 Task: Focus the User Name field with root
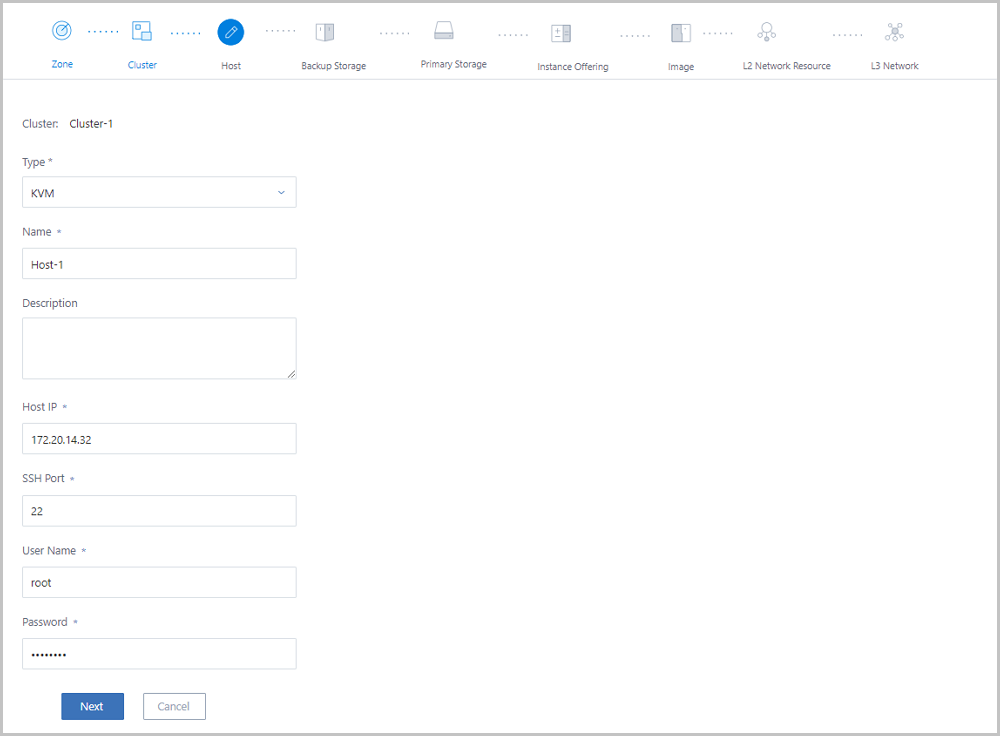pos(159,582)
